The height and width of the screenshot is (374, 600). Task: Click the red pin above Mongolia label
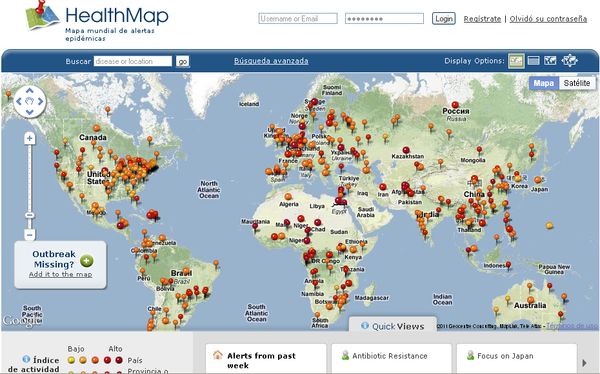pos(479,150)
